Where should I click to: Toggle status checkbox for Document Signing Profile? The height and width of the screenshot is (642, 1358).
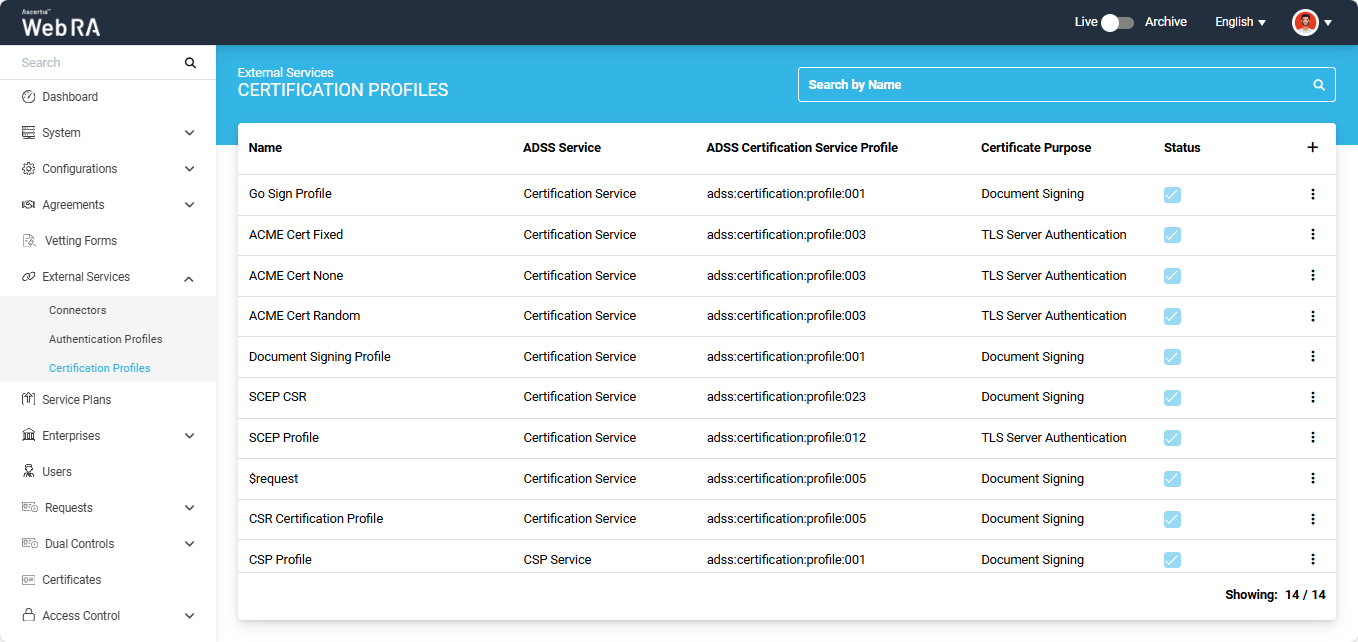click(x=1172, y=357)
